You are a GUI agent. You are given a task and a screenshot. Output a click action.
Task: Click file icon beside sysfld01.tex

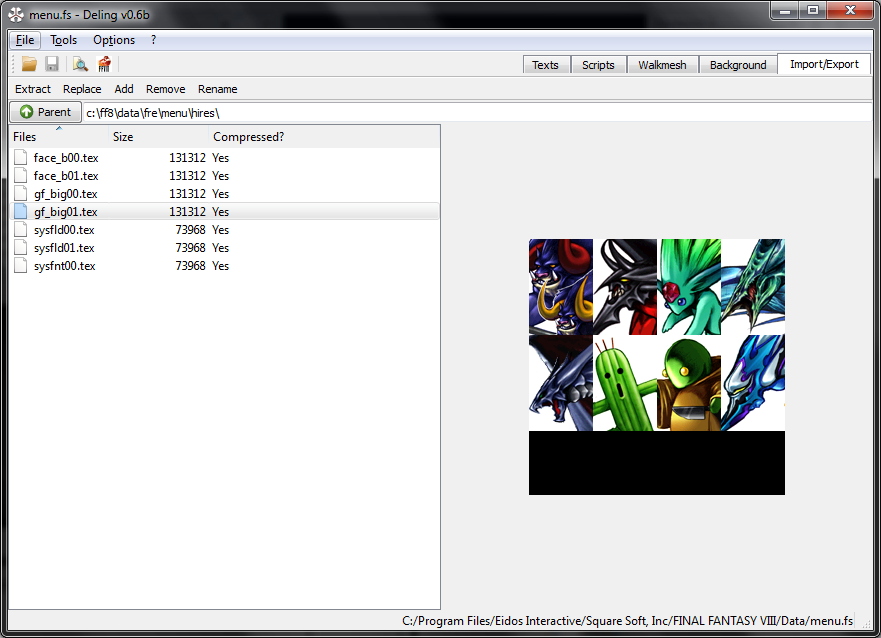pyautogui.click(x=21, y=247)
